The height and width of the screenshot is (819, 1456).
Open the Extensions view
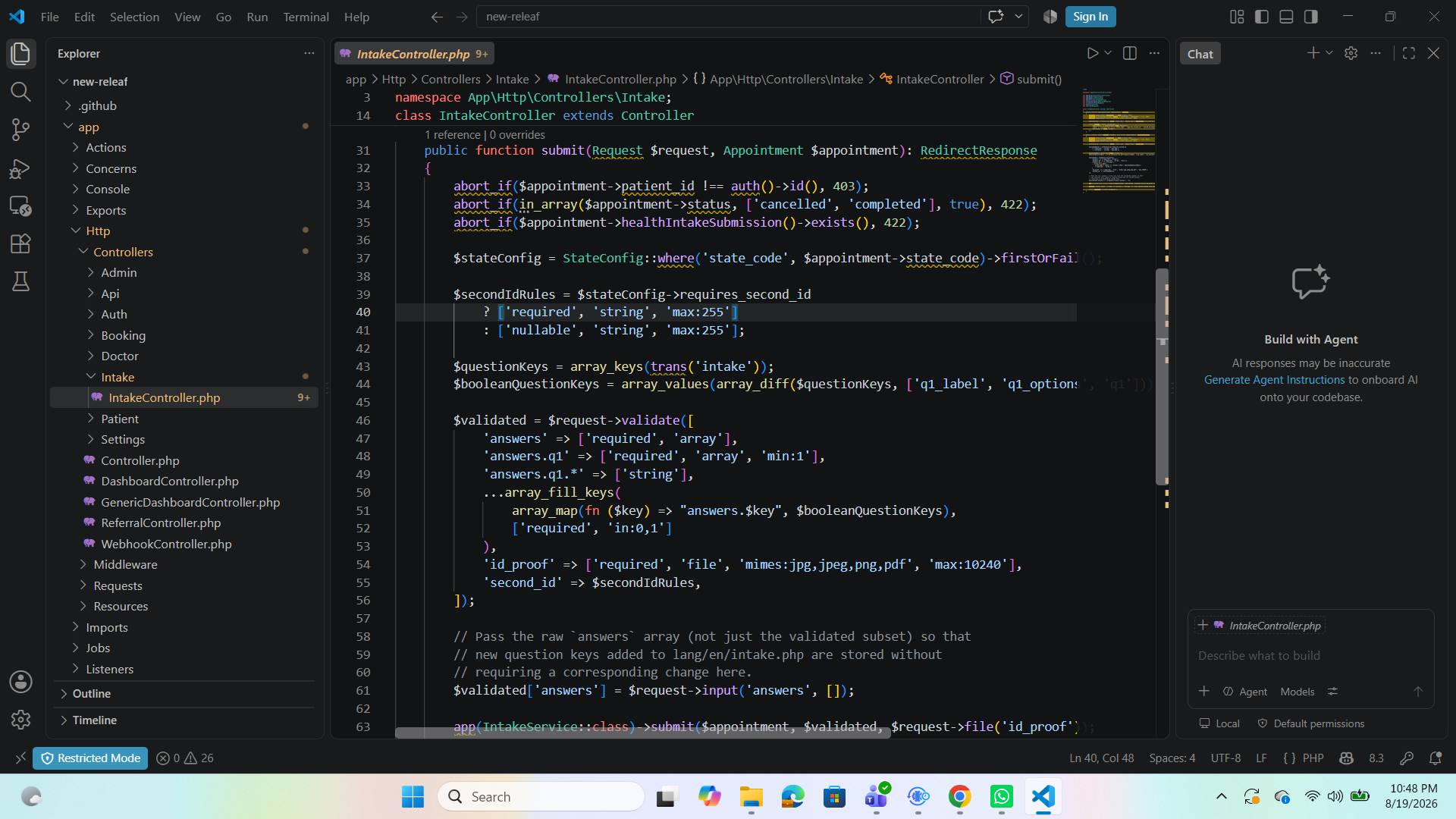pos(20,243)
